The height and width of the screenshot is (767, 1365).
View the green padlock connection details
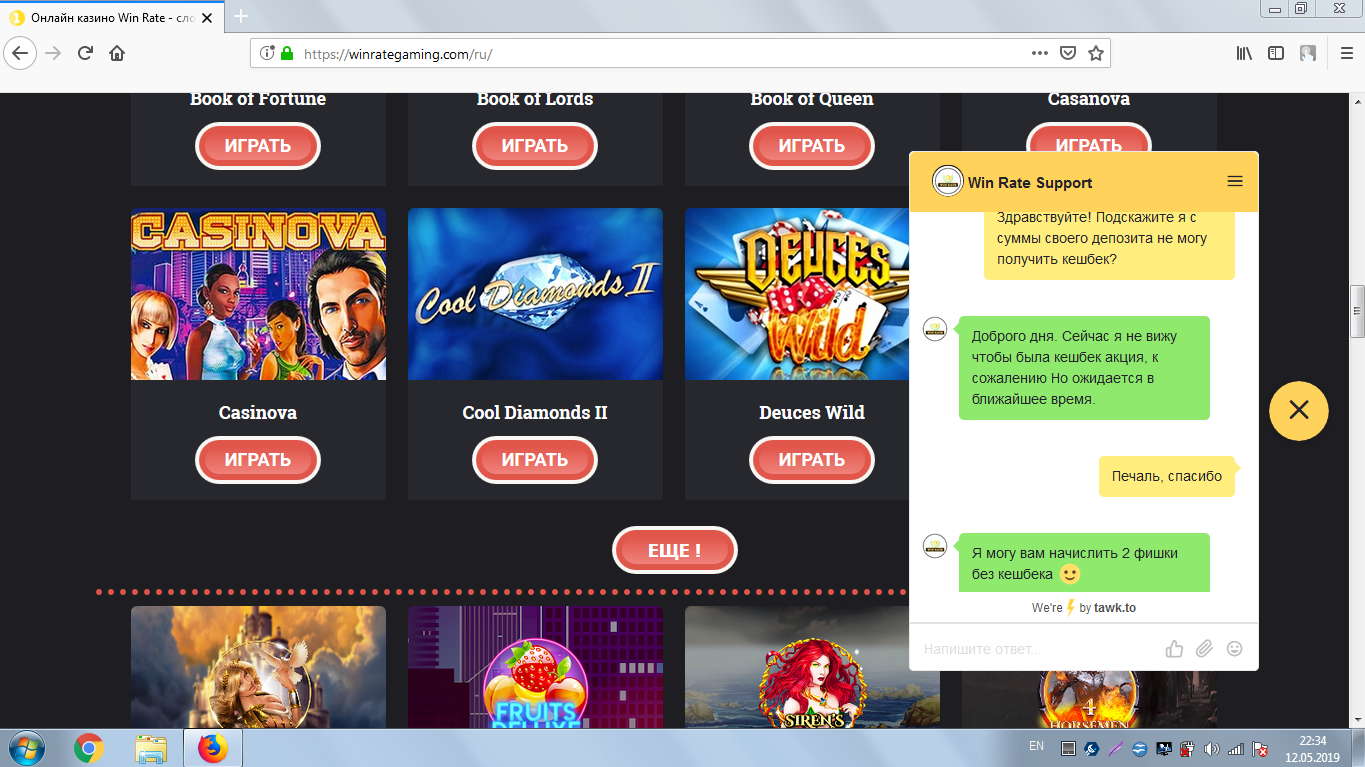pos(287,53)
